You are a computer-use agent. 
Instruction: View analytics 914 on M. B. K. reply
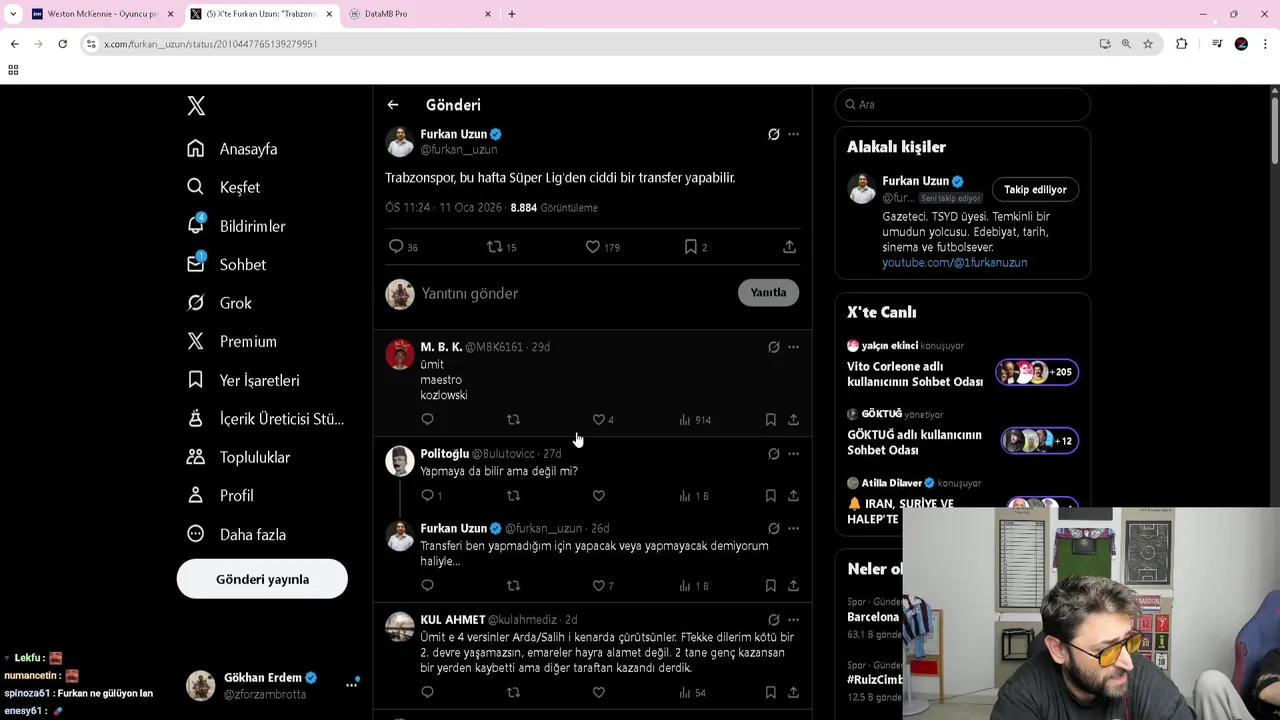click(695, 420)
